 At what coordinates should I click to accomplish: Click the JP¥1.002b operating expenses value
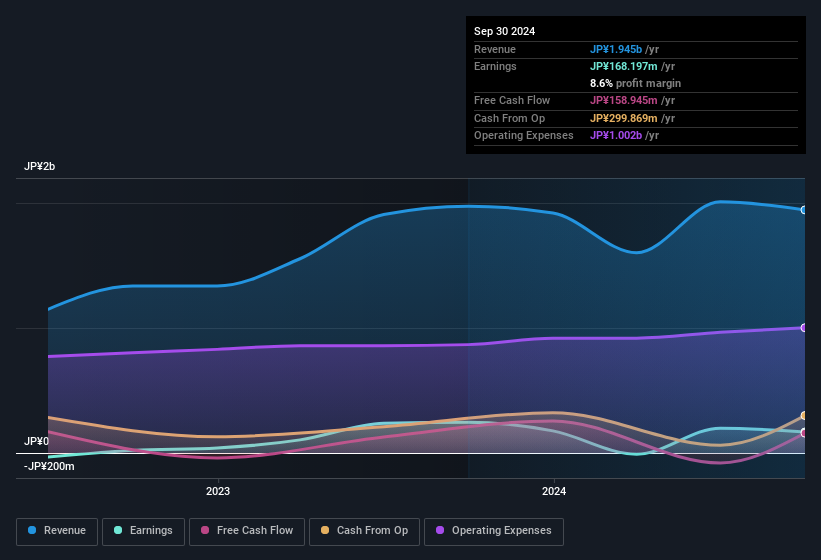tap(616, 135)
